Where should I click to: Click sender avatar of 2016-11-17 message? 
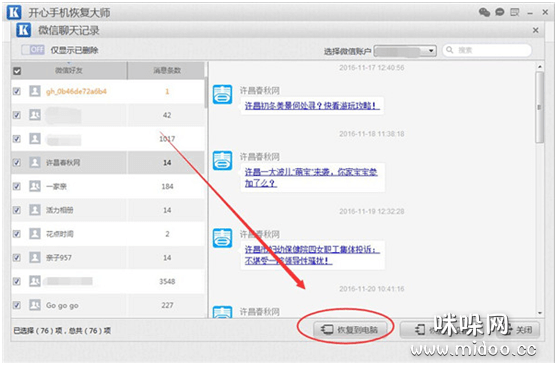pos(222,94)
